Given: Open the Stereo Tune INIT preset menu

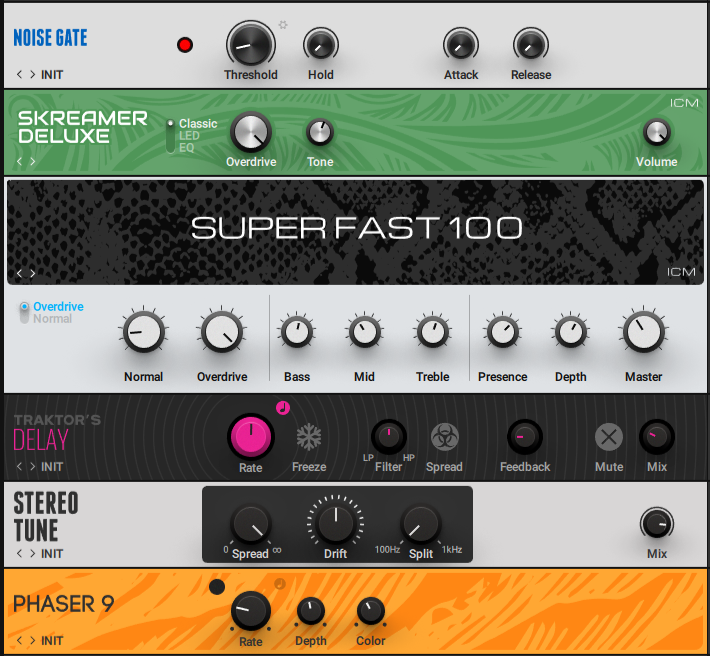Looking at the screenshot, I should click(x=52, y=554).
